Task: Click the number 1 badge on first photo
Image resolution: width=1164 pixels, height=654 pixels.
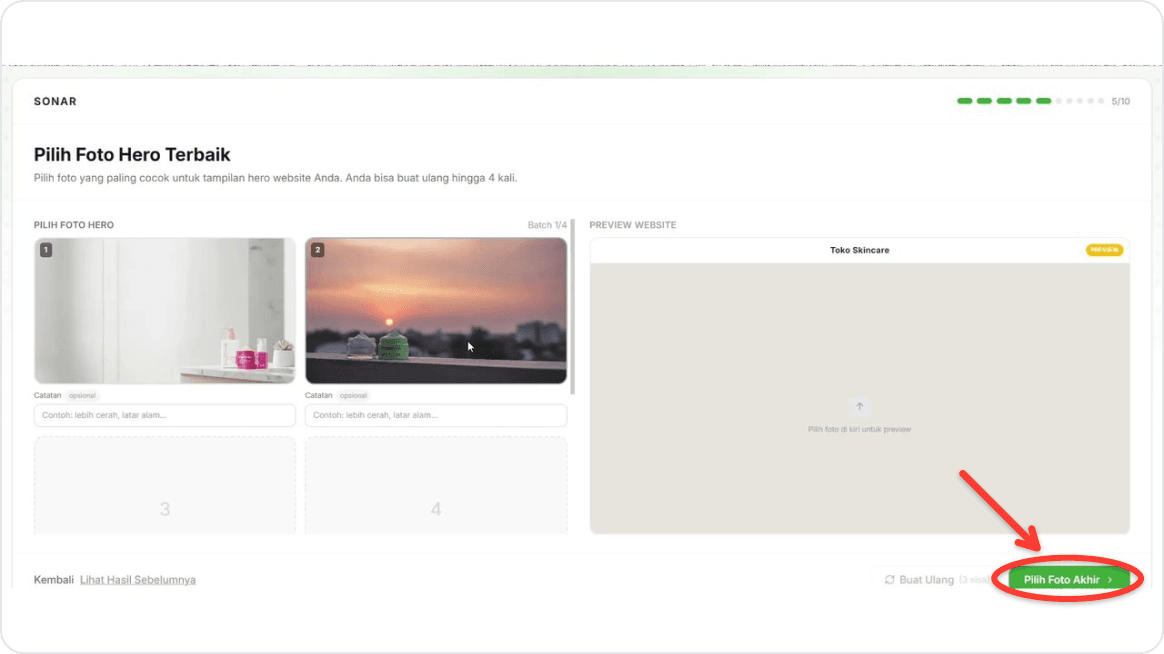Action: coord(46,250)
